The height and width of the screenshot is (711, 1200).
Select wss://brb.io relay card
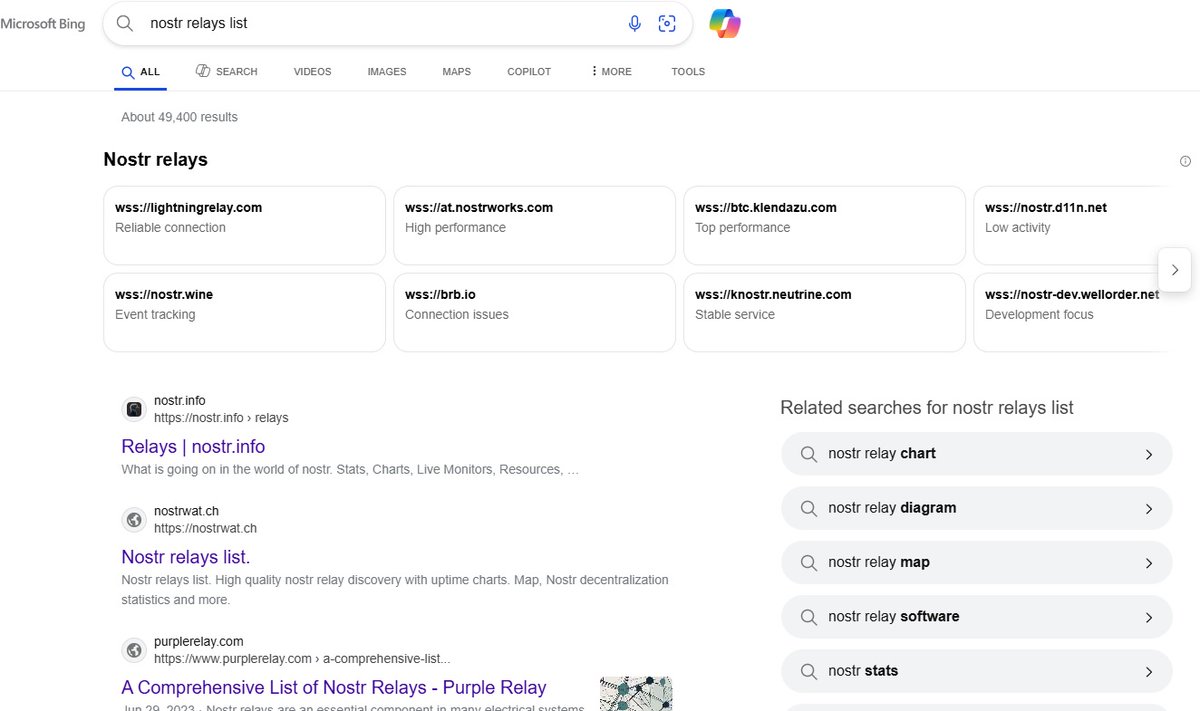[534, 312]
